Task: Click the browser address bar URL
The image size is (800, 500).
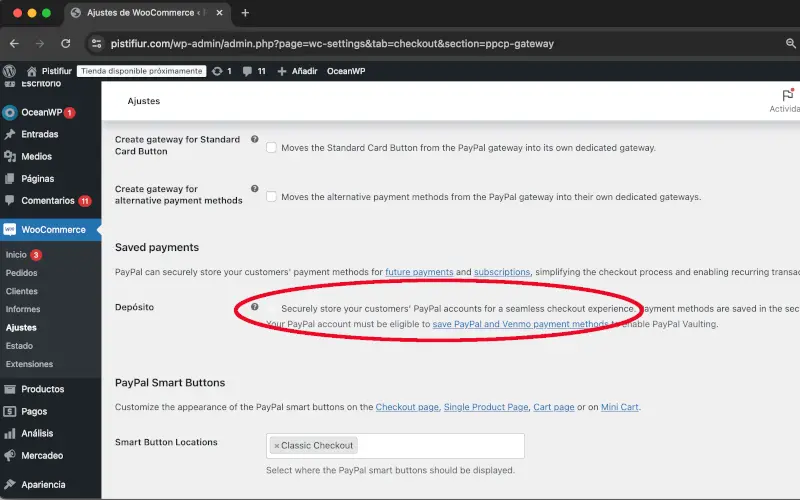Action: (332, 44)
